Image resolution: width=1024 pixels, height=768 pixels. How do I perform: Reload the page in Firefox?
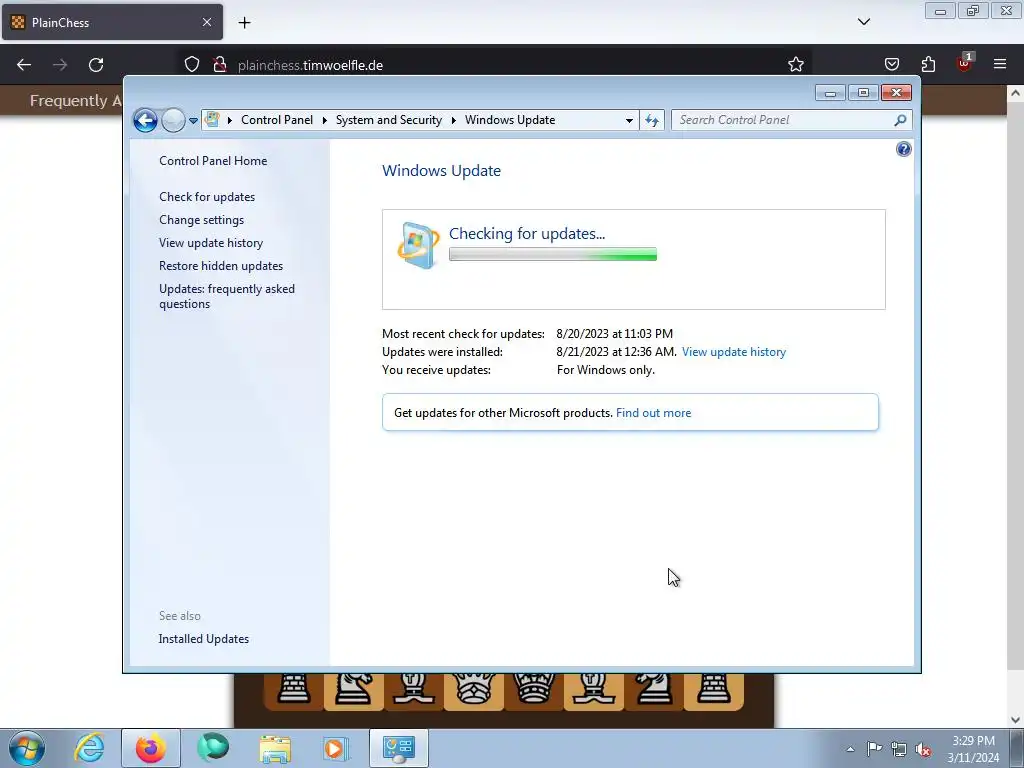(96, 65)
